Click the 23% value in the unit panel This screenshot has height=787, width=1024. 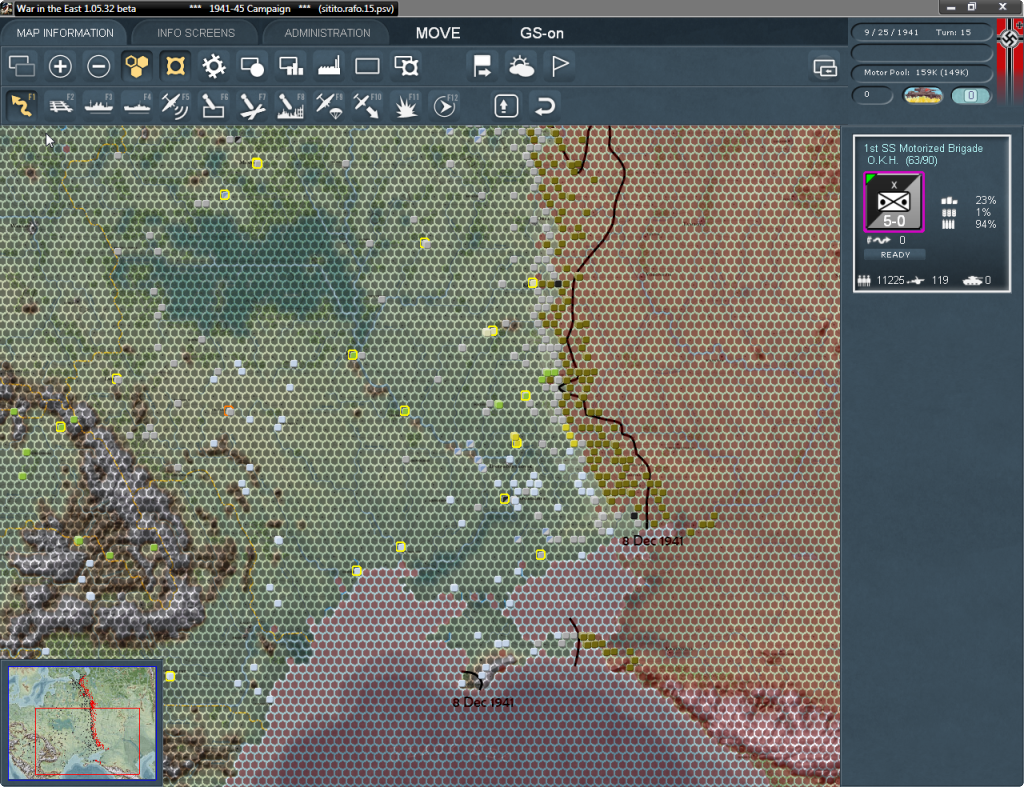(985, 200)
